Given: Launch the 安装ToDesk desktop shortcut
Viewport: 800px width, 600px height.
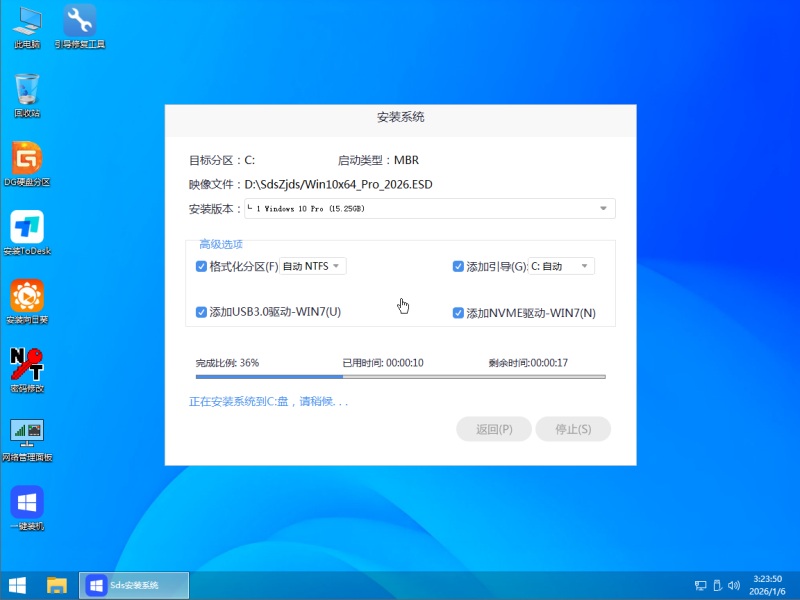Looking at the screenshot, I should coord(27,227).
